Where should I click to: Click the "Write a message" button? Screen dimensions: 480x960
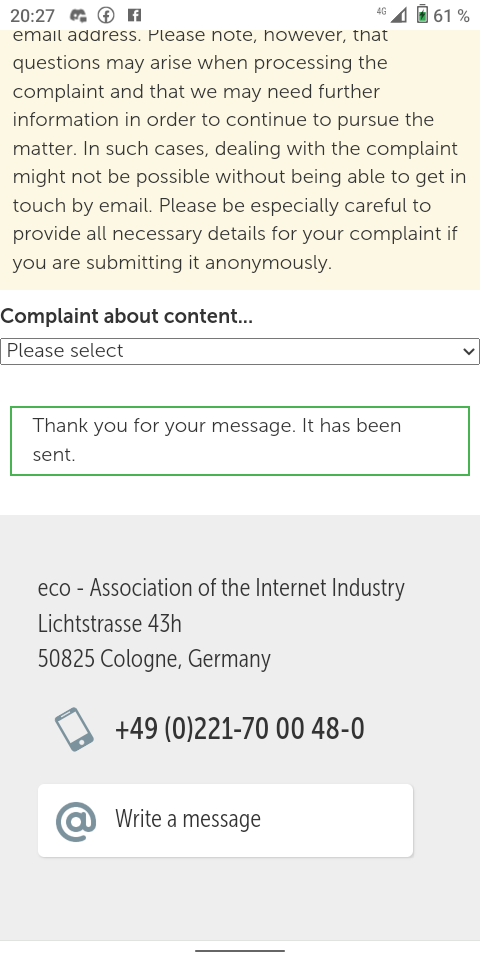[225, 820]
